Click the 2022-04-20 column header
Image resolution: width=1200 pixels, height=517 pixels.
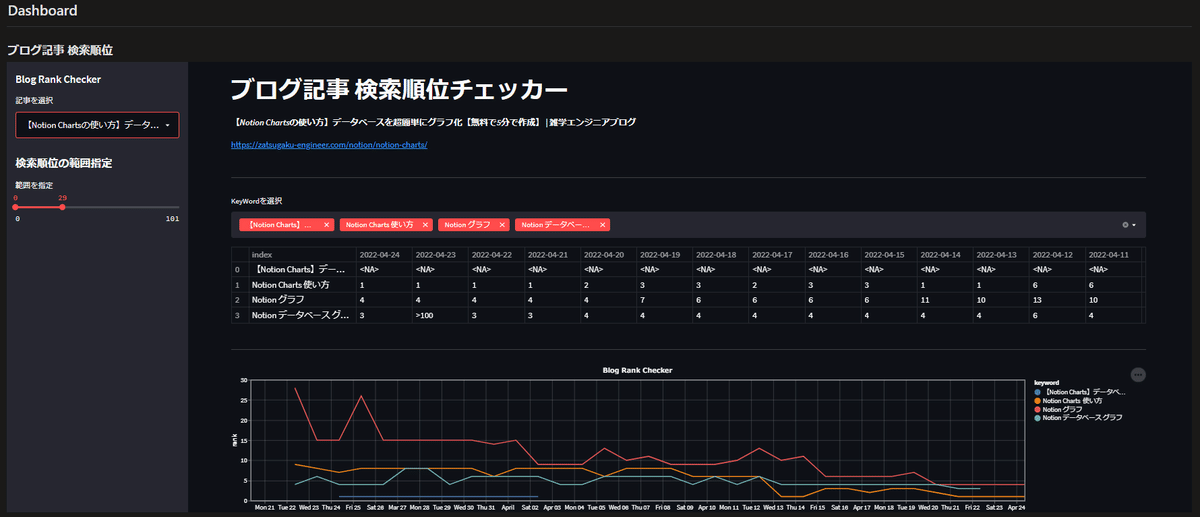(x=607, y=255)
